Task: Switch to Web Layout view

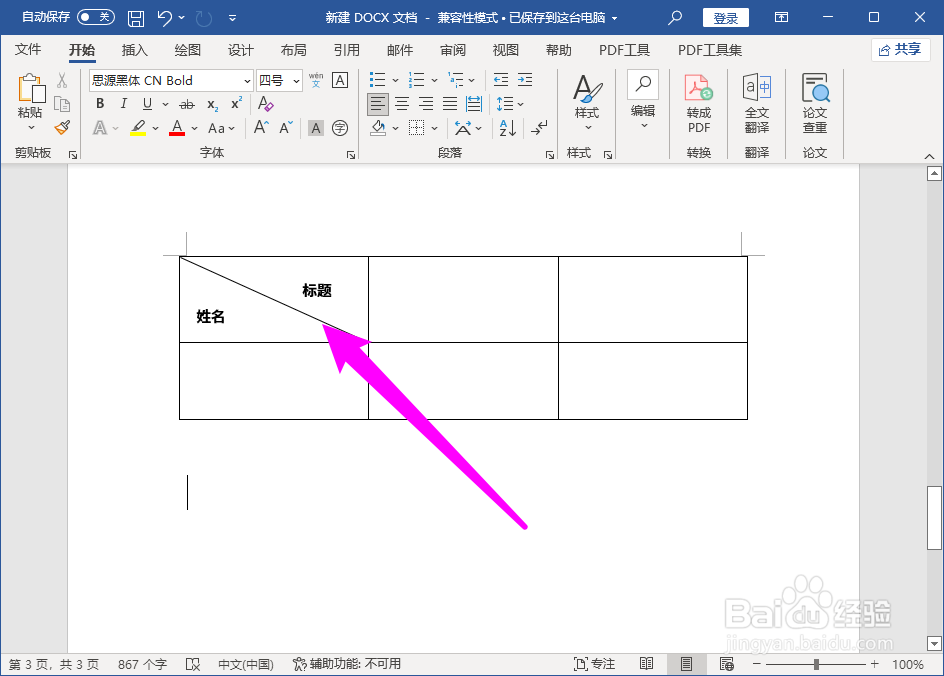Action: [x=727, y=664]
